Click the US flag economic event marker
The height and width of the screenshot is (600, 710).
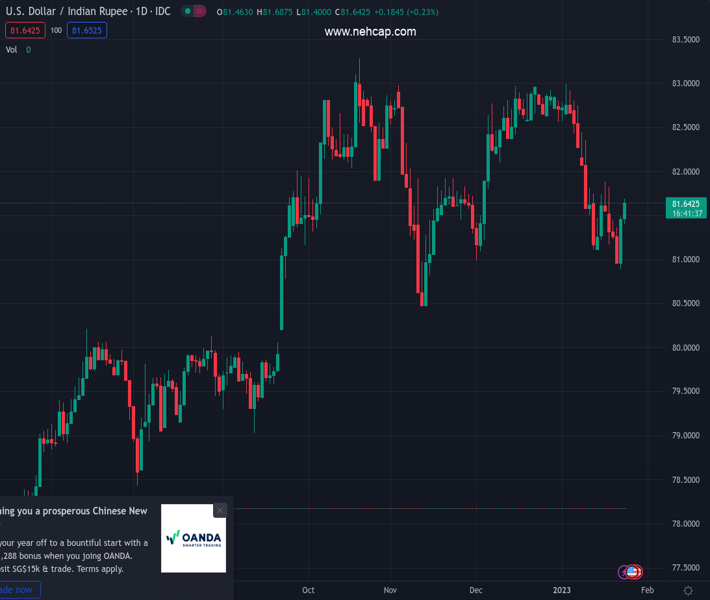632,572
